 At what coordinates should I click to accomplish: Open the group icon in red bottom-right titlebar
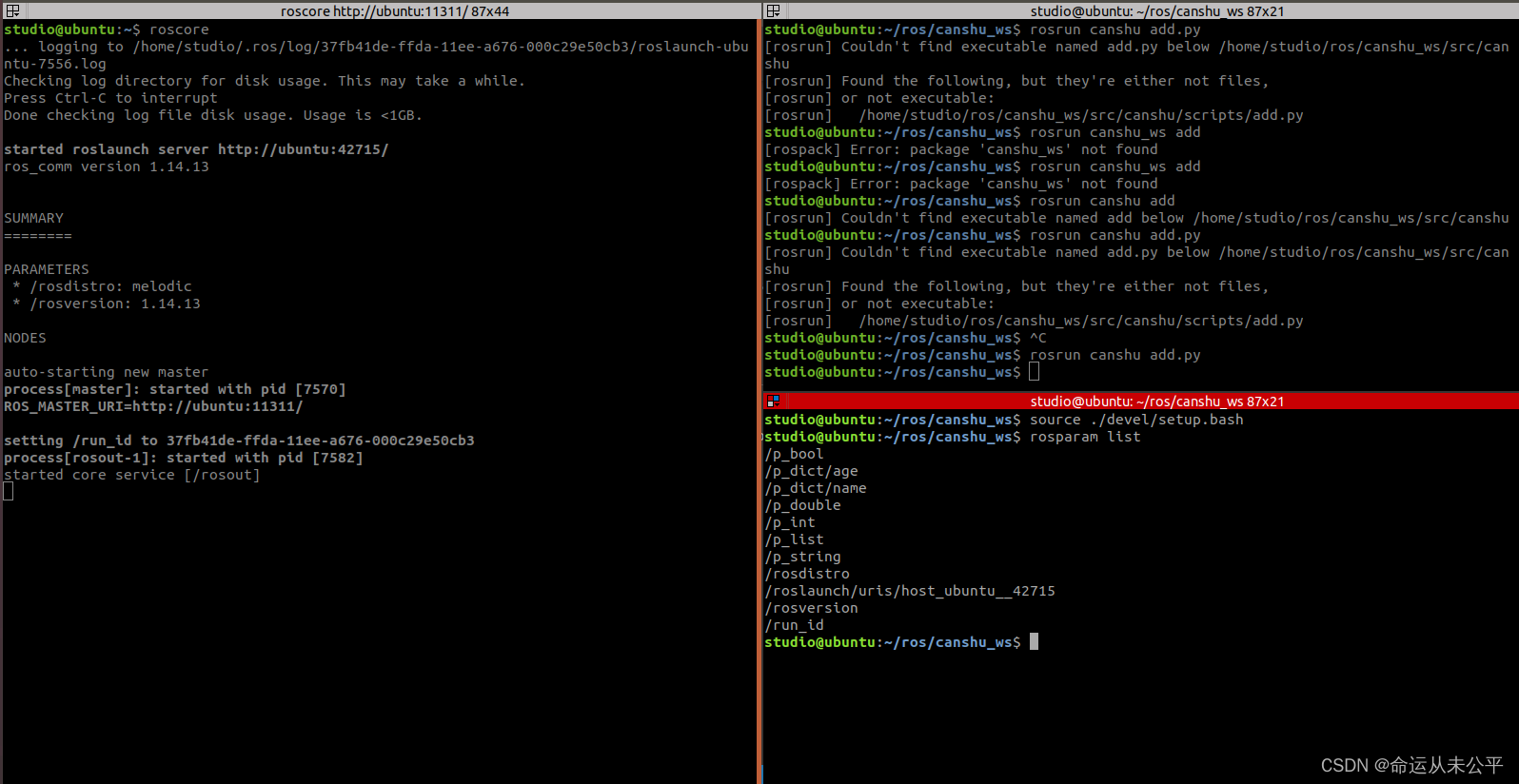pyautogui.click(x=773, y=402)
